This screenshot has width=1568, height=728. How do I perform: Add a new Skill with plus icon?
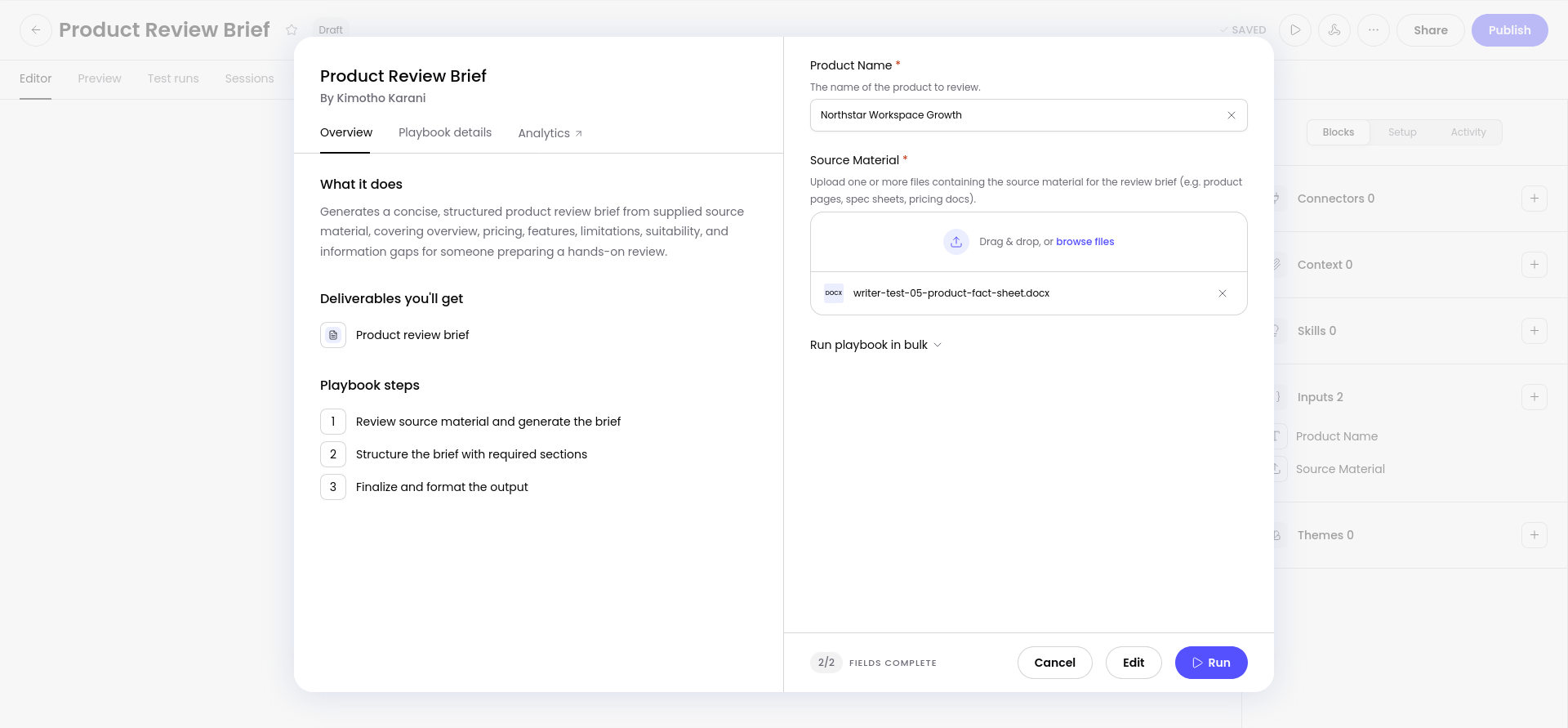(x=1535, y=331)
